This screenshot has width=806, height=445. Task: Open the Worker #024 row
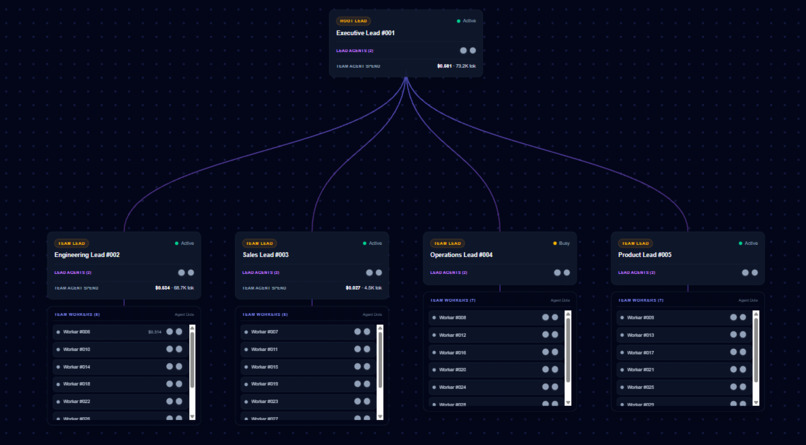pyautogui.click(x=496, y=387)
